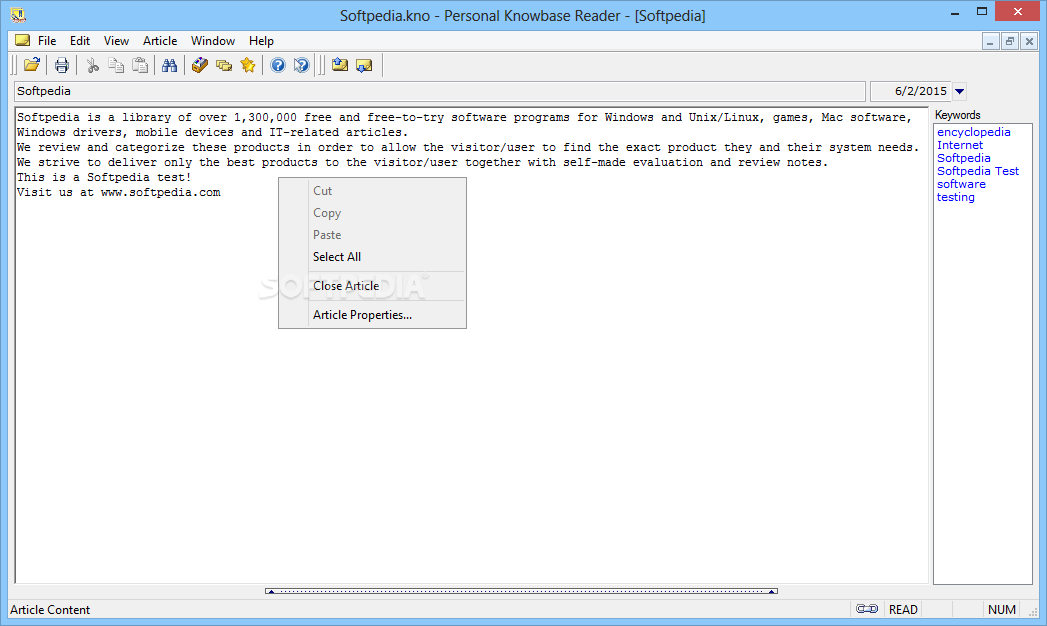Open the date dropdown arrow
This screenshot has width=1047, height=626.
[x=960, y=91]
